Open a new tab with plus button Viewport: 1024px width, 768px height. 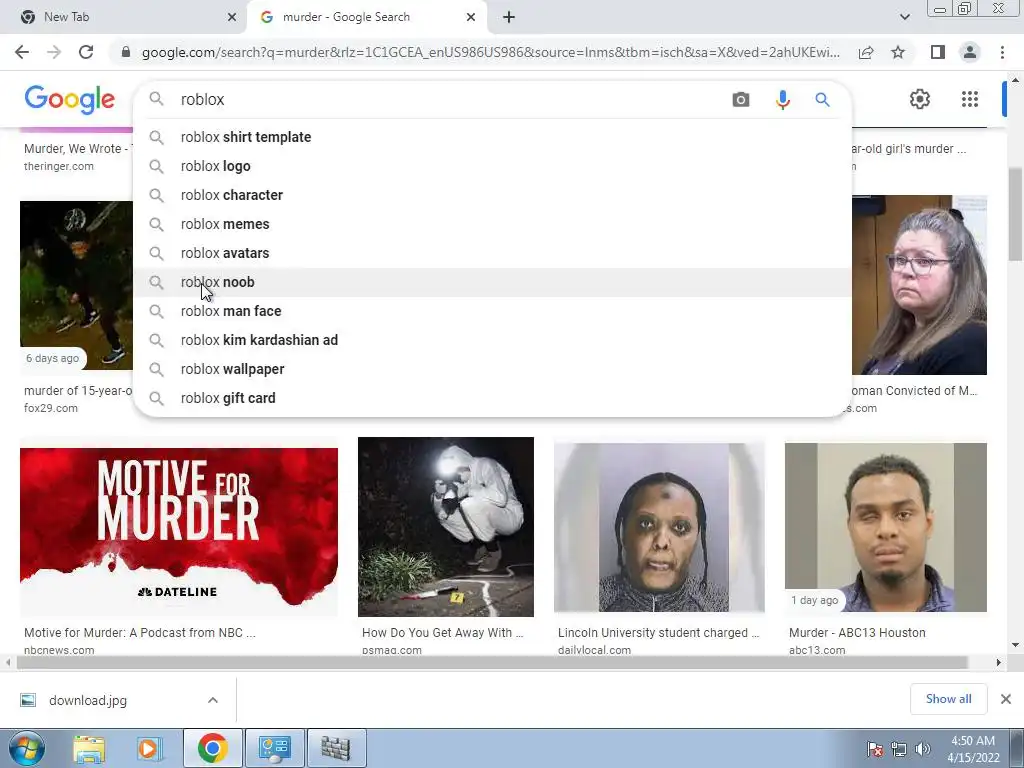509,17
